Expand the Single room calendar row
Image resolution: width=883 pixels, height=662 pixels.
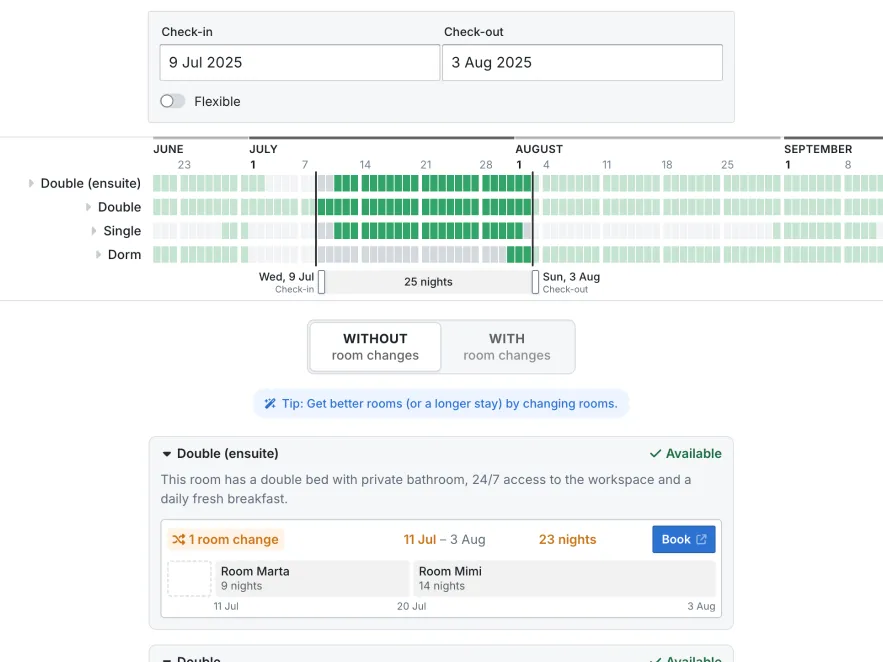click(95, 231)
